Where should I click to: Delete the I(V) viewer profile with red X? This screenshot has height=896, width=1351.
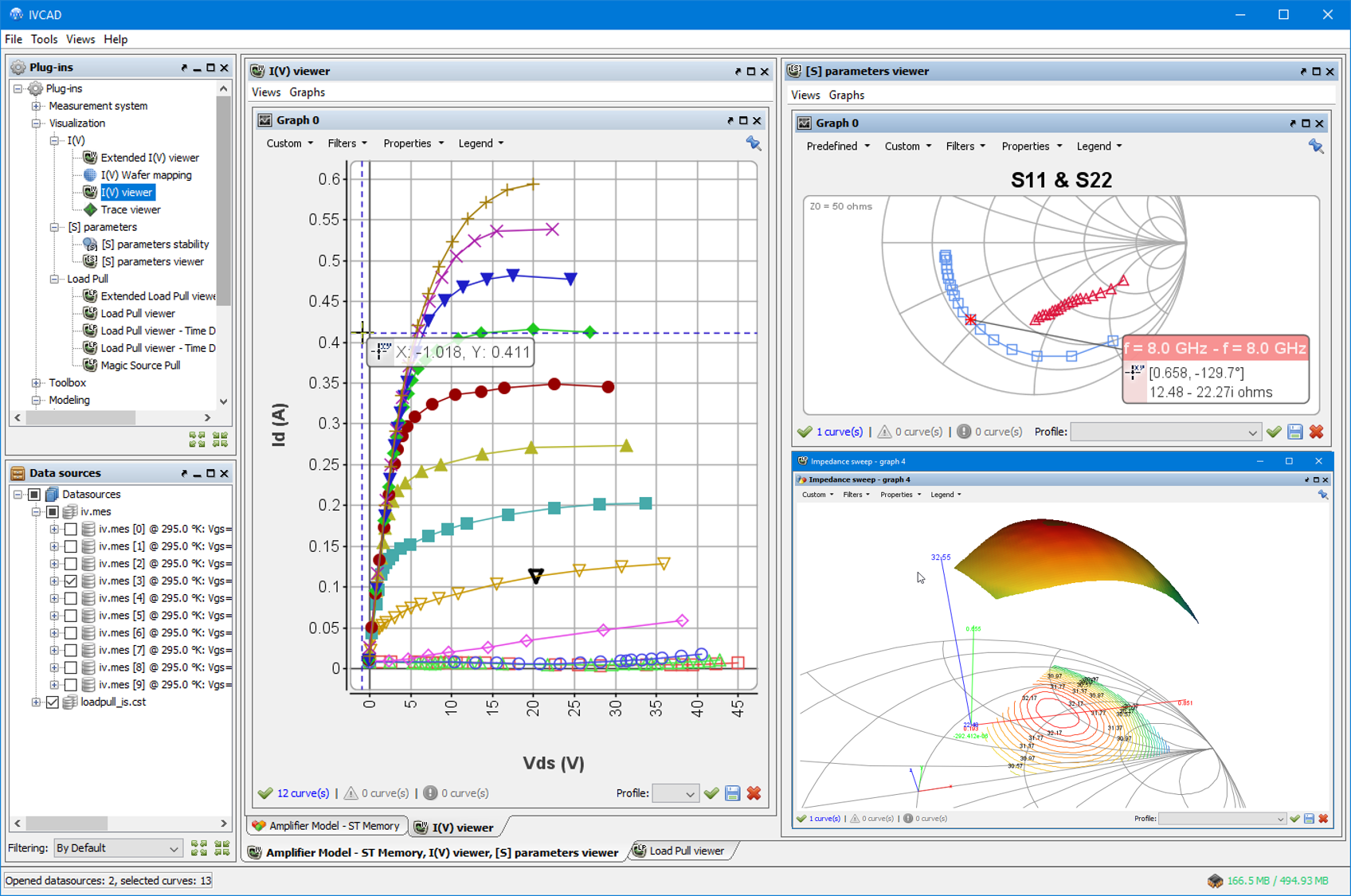click(x=754, y=793)
